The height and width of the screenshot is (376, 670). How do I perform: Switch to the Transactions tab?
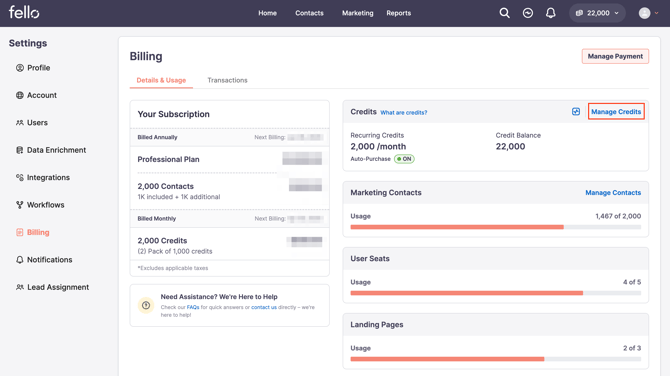(x=227, y=80)
